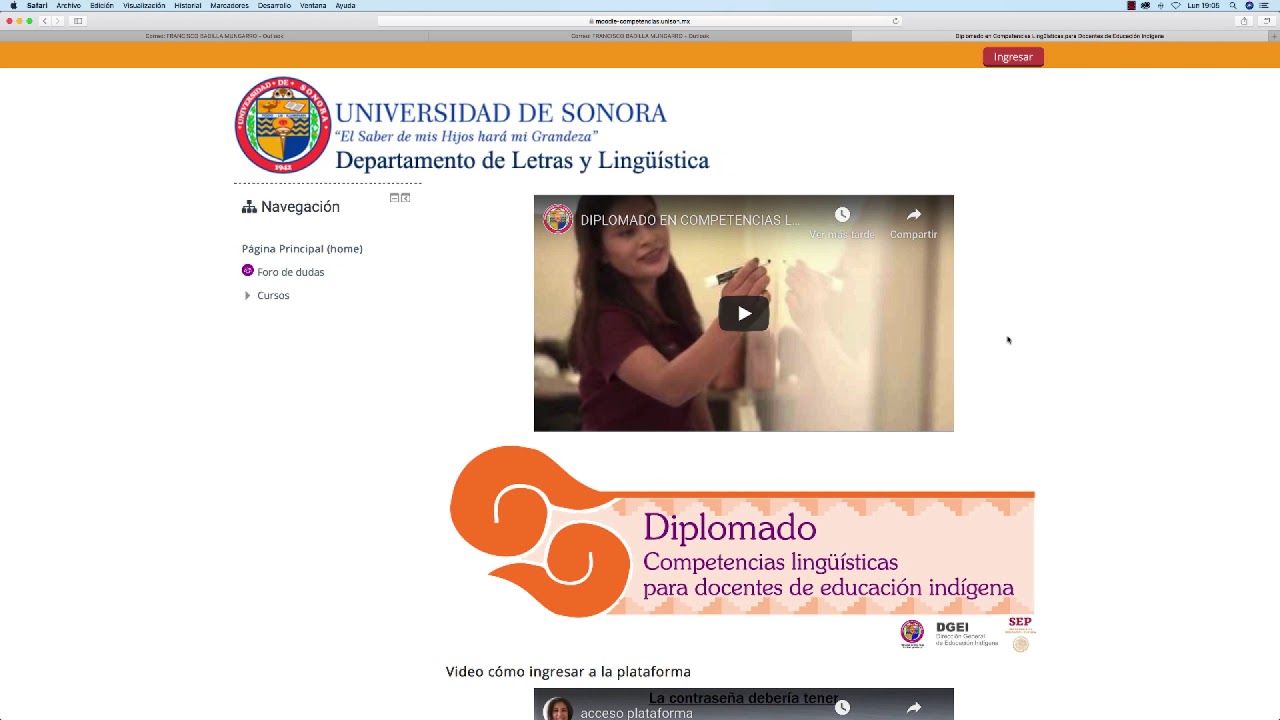Screen dimensions: 1280x720
Task: Open the acceso plataforma video title
Action: pyautogui.click(x=637, y=714)
